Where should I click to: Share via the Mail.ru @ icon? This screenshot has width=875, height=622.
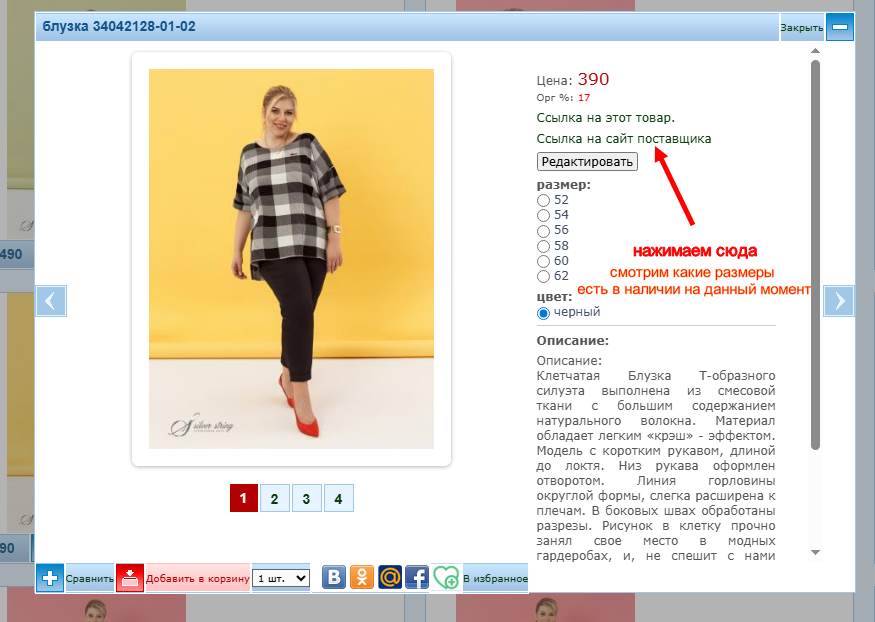point(390,577)
